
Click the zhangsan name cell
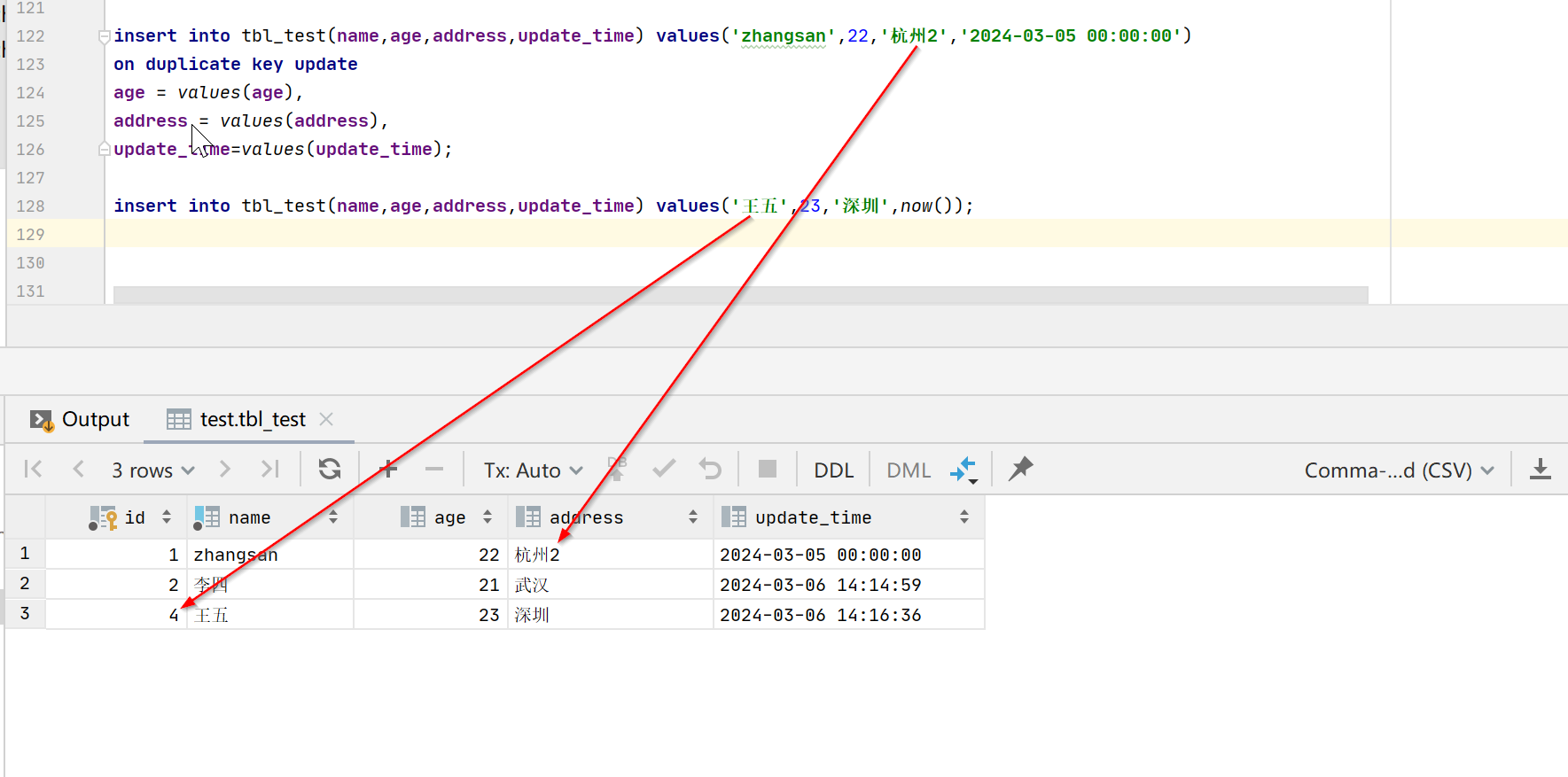[270, 555]
